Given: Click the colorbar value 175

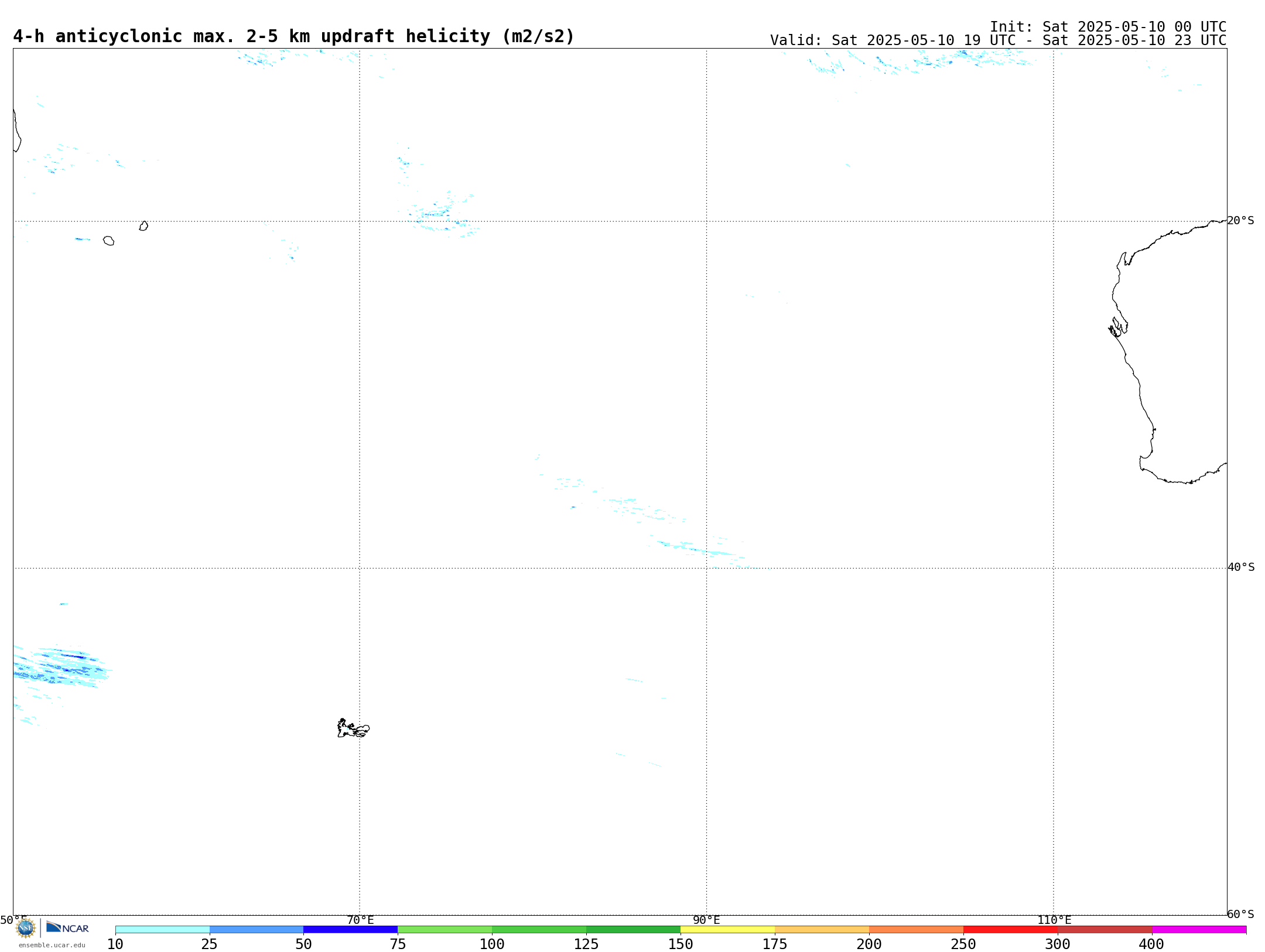Looking at the screenshot, I should [x=775, y=944].
